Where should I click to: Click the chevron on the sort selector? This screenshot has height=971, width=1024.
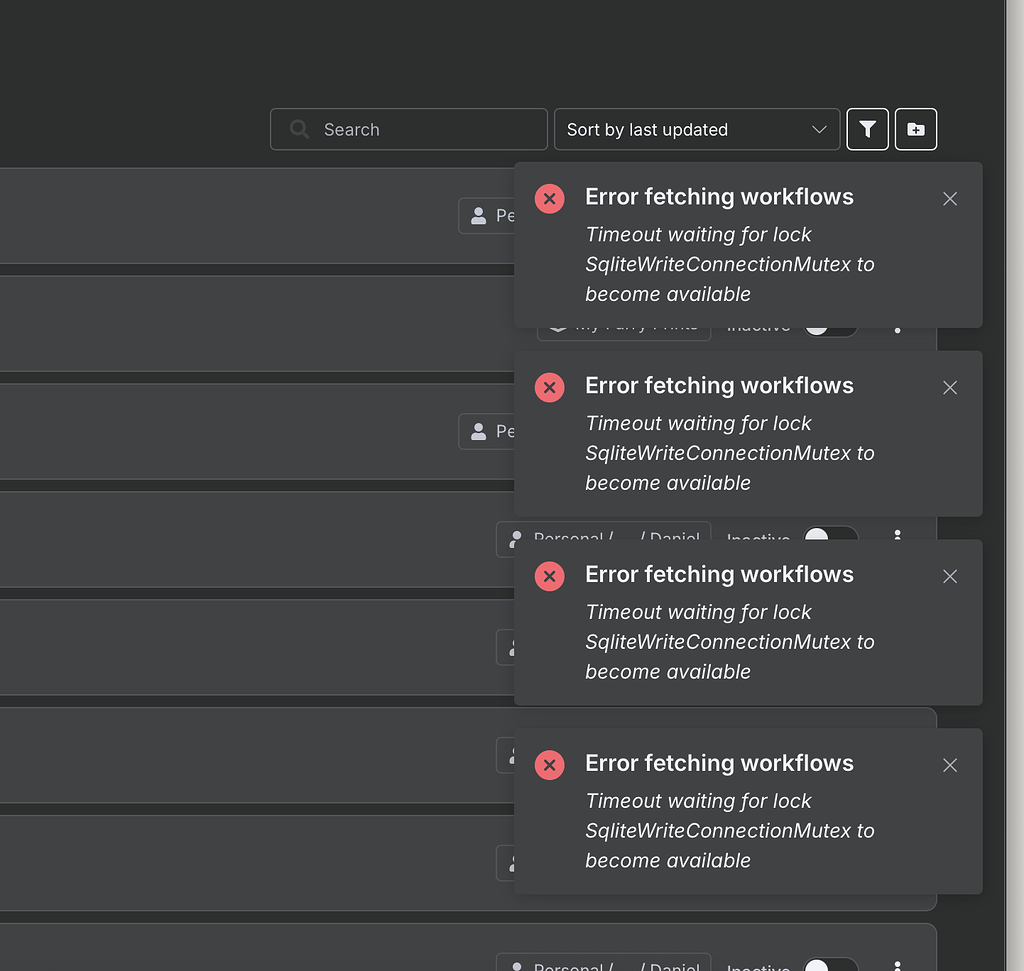click(x=820, y=129)
